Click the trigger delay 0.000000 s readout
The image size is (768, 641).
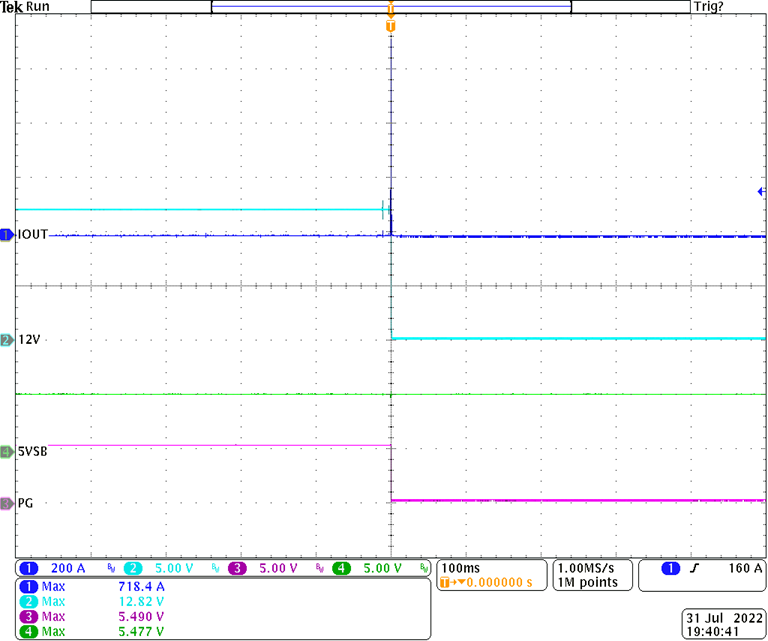490,582
